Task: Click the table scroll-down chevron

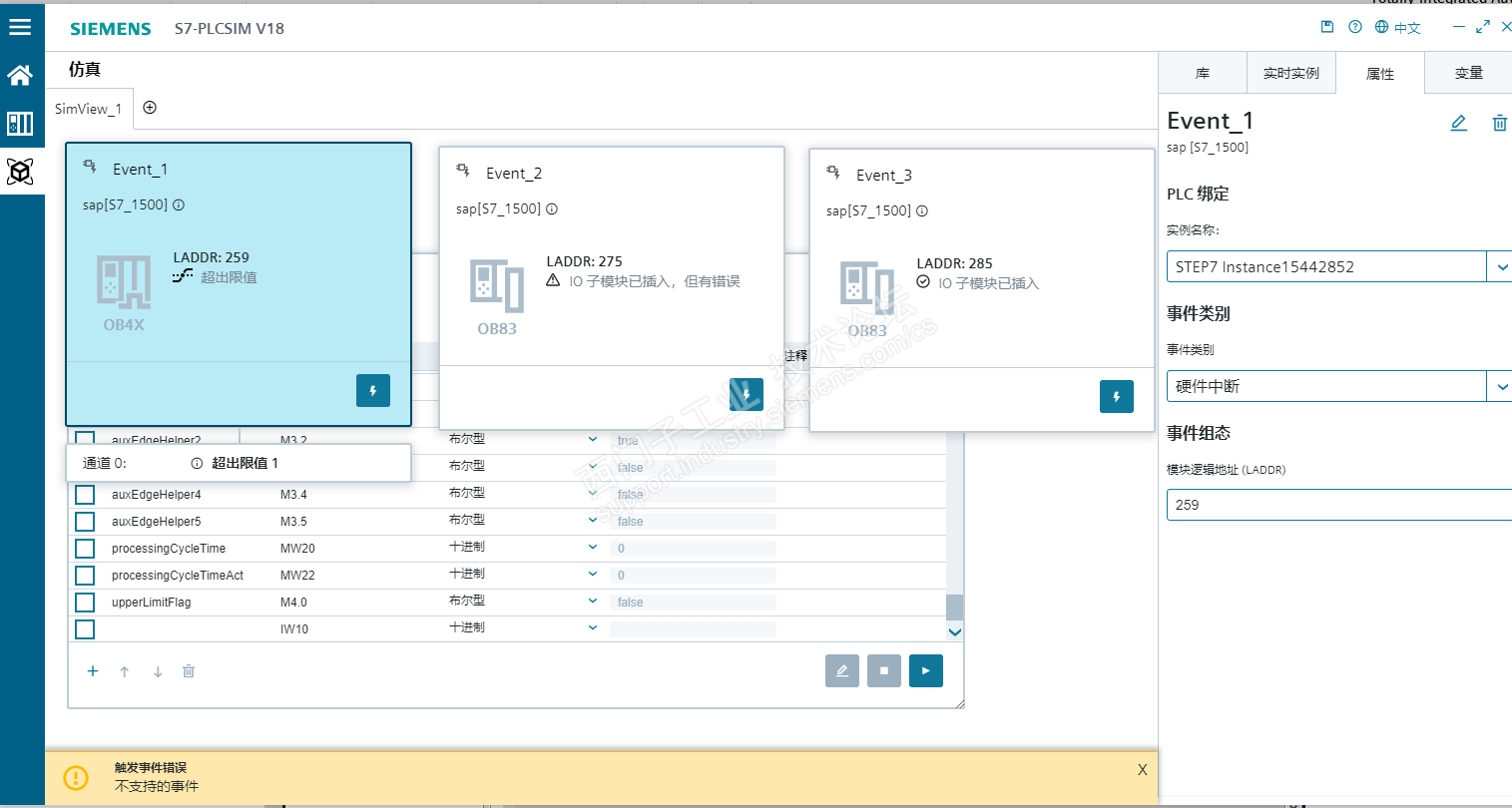Action: 955,631
